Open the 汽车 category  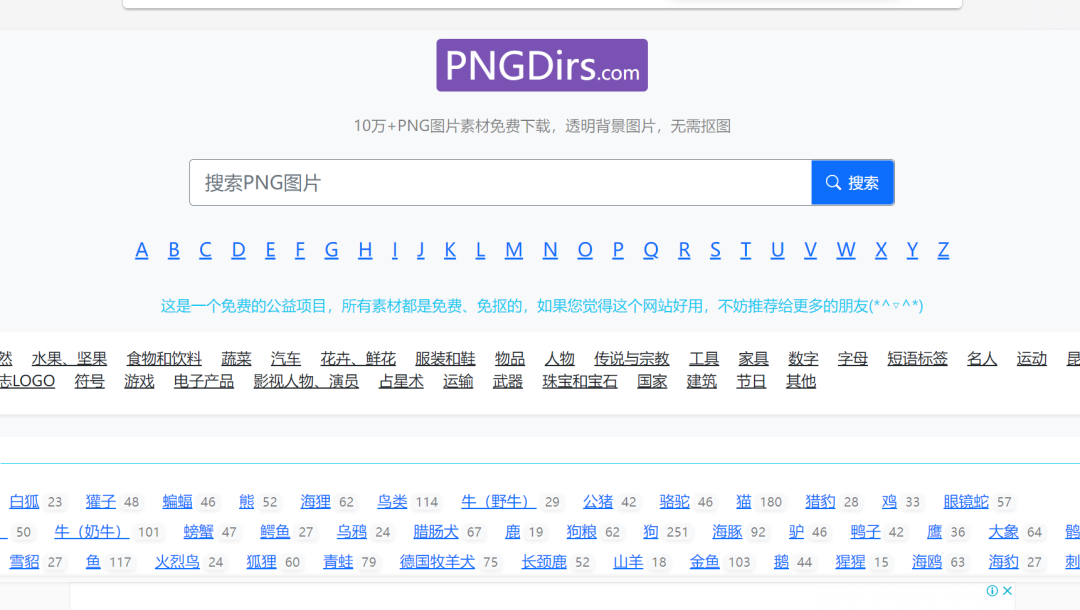click(286, 359)
